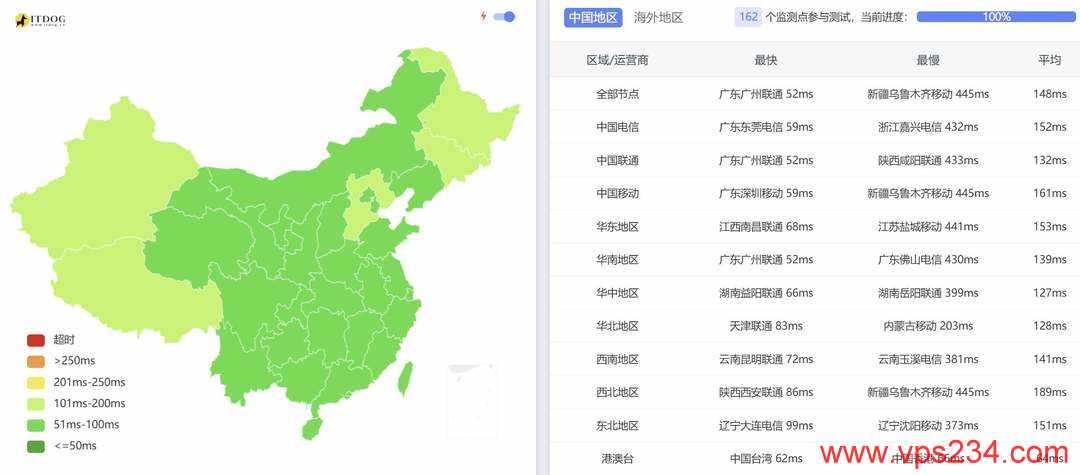The width and height of the screenshot is (1080, 475).
Task: Click 内蒙古移动 203ms cell
Action: [928, 326]
